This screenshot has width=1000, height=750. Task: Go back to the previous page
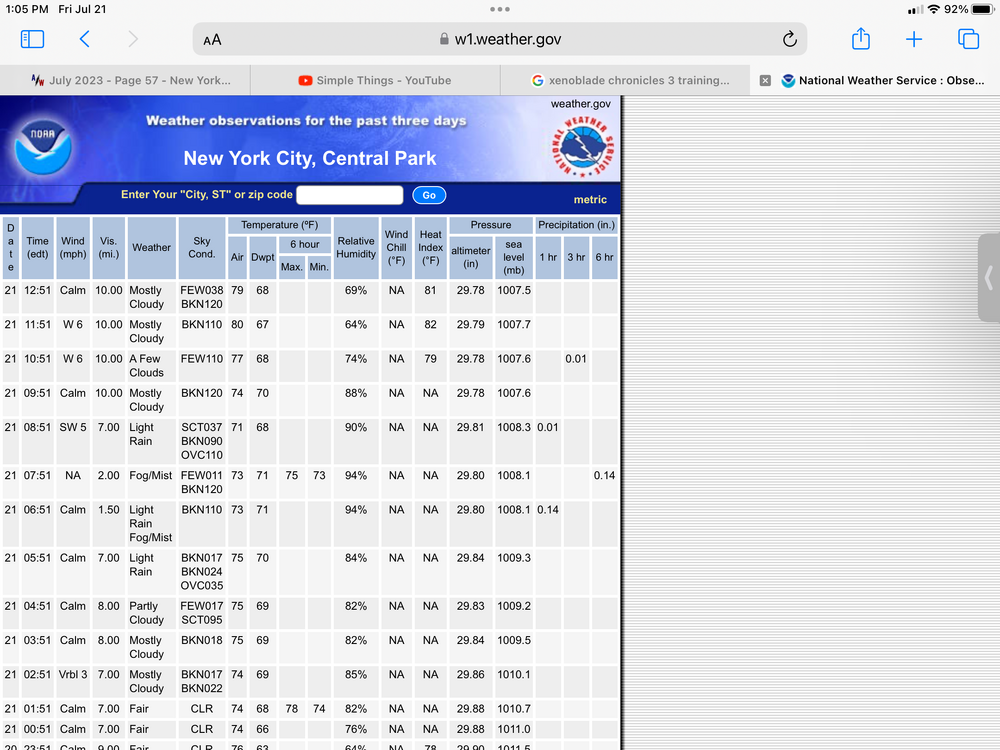(x=84, y=39)
